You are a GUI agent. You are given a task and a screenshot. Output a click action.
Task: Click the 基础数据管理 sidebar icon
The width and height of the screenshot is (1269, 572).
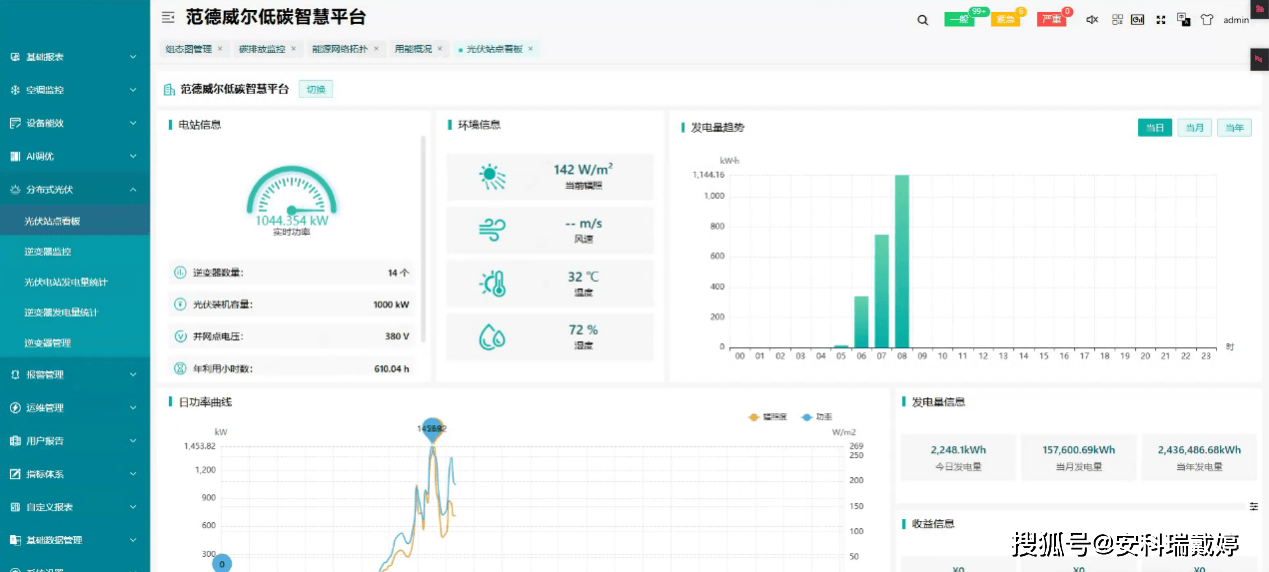tap(15, 540)
